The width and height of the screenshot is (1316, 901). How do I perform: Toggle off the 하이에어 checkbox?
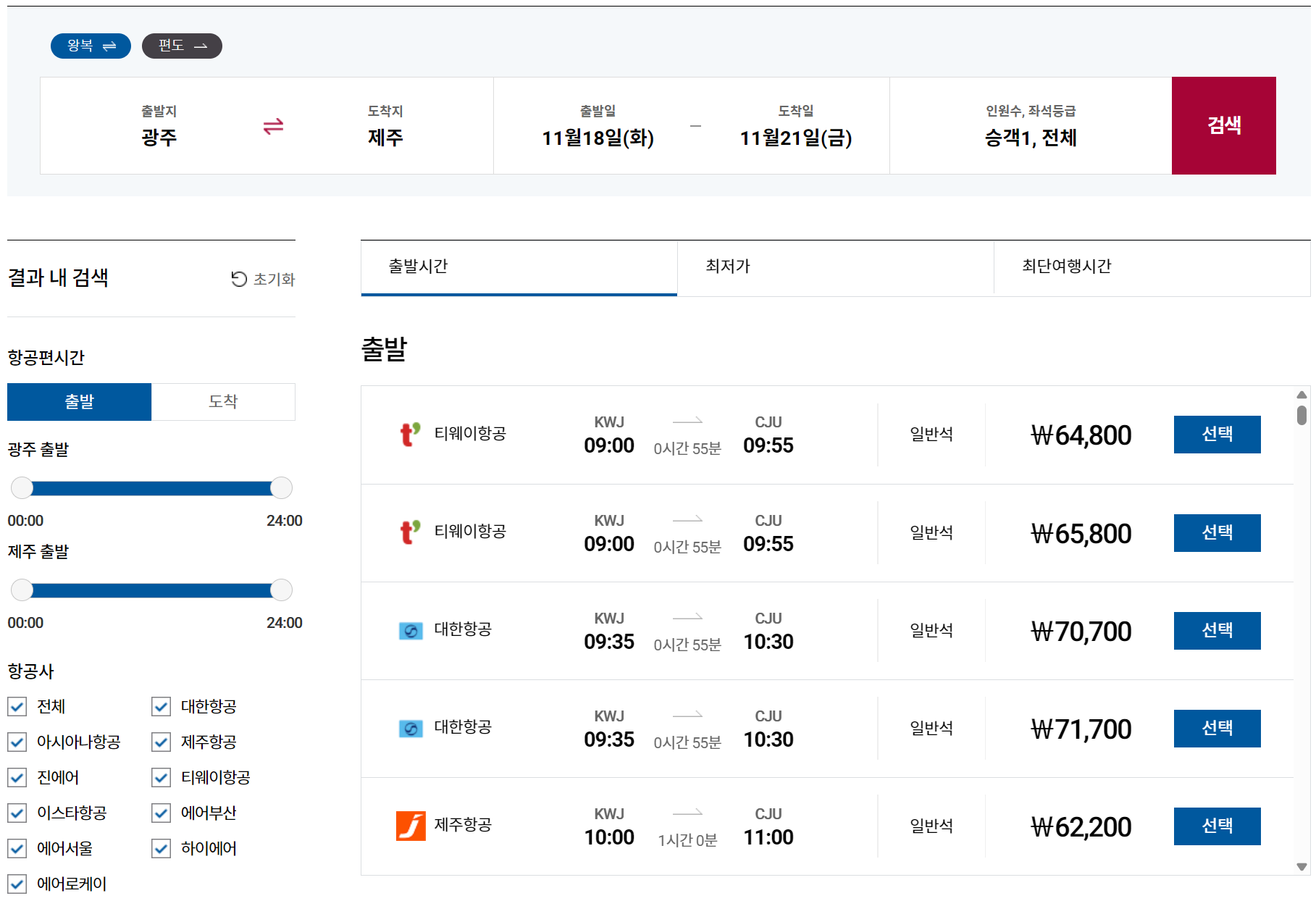click(x=160, y=849)
